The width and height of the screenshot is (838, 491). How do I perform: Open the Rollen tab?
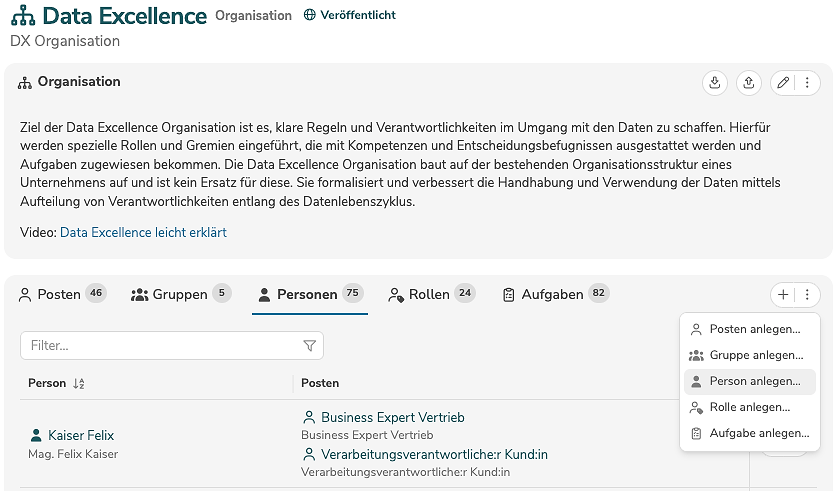pos(431,294)
